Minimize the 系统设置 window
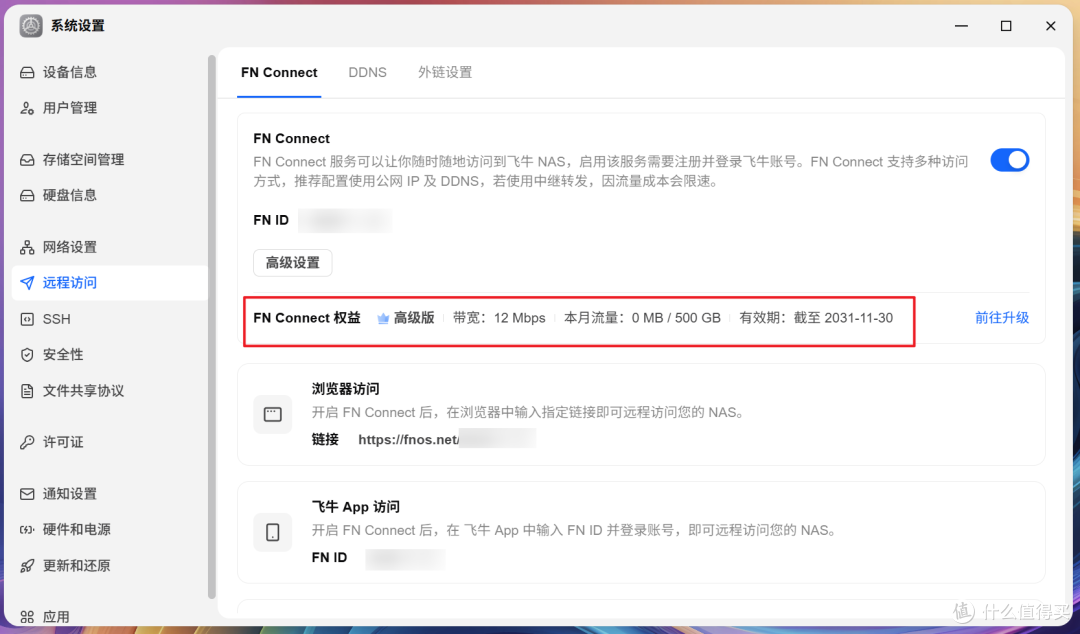 (962, 26)
